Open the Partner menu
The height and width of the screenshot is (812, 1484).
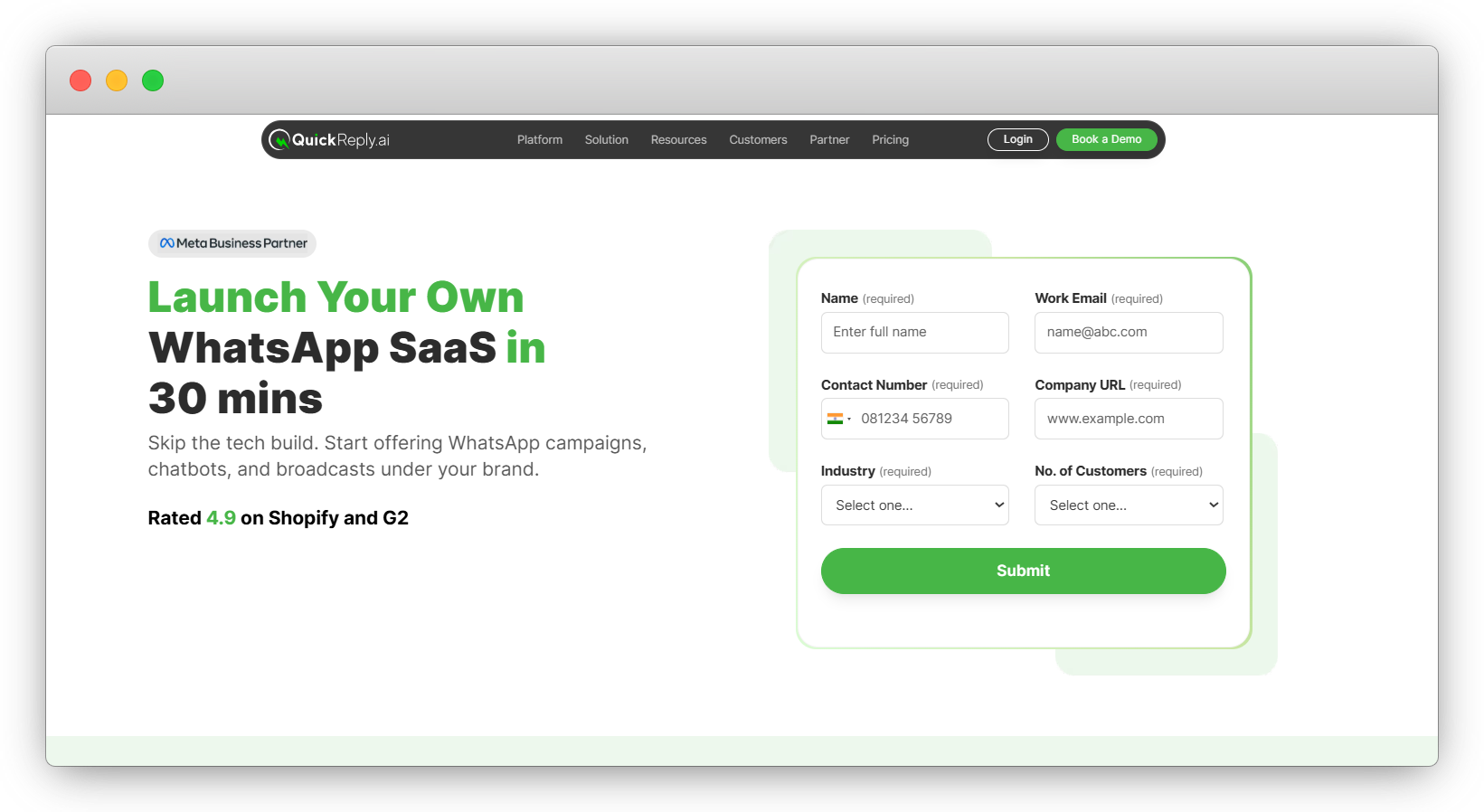pyautogui.click(x=829, y=140)
